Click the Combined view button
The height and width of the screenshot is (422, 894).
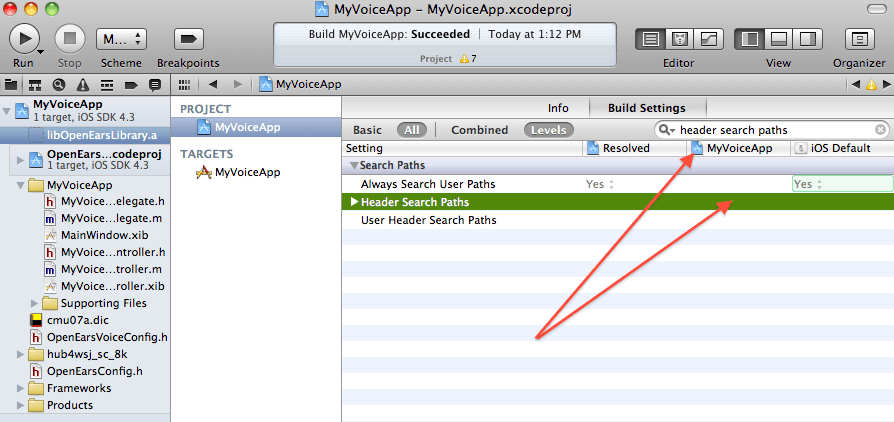[479, 130]
